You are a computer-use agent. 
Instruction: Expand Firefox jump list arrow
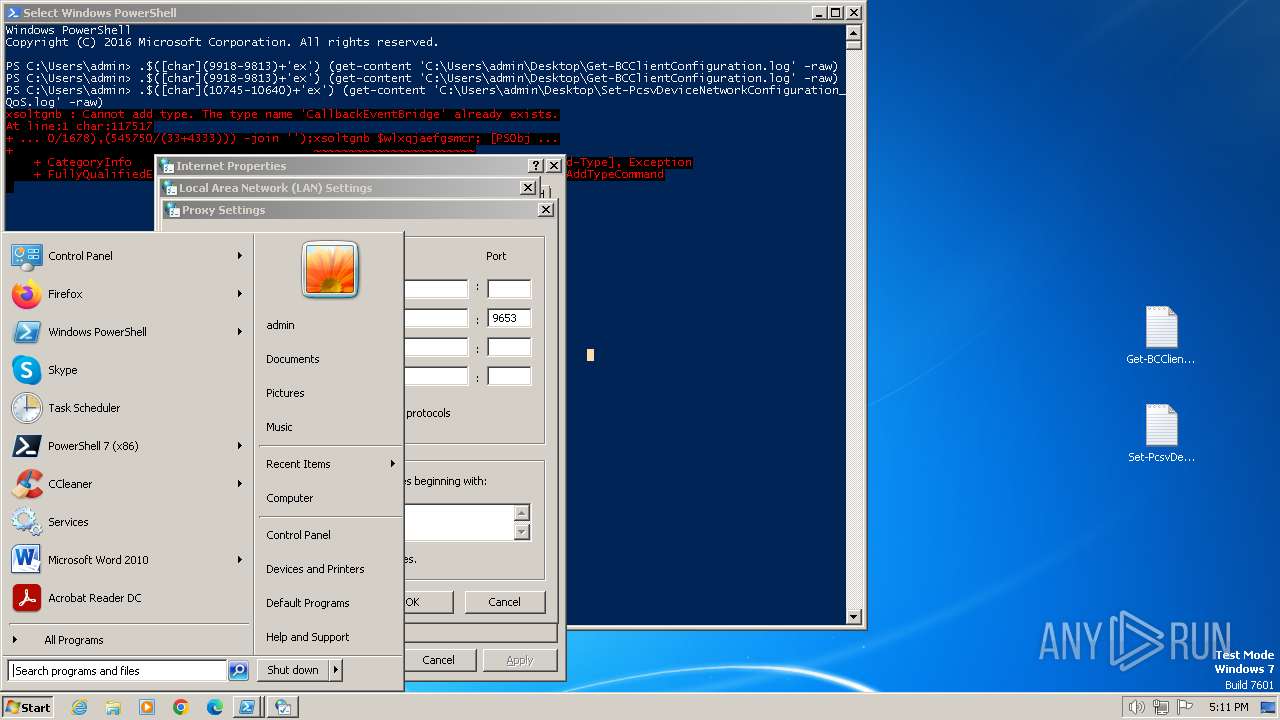pos(240,294)
